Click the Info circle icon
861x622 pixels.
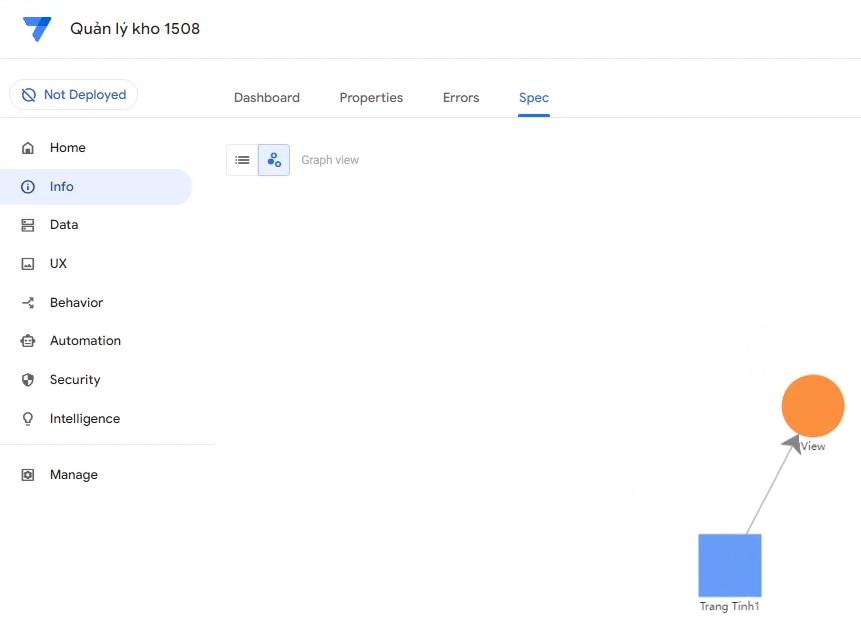tap(27, 187)
